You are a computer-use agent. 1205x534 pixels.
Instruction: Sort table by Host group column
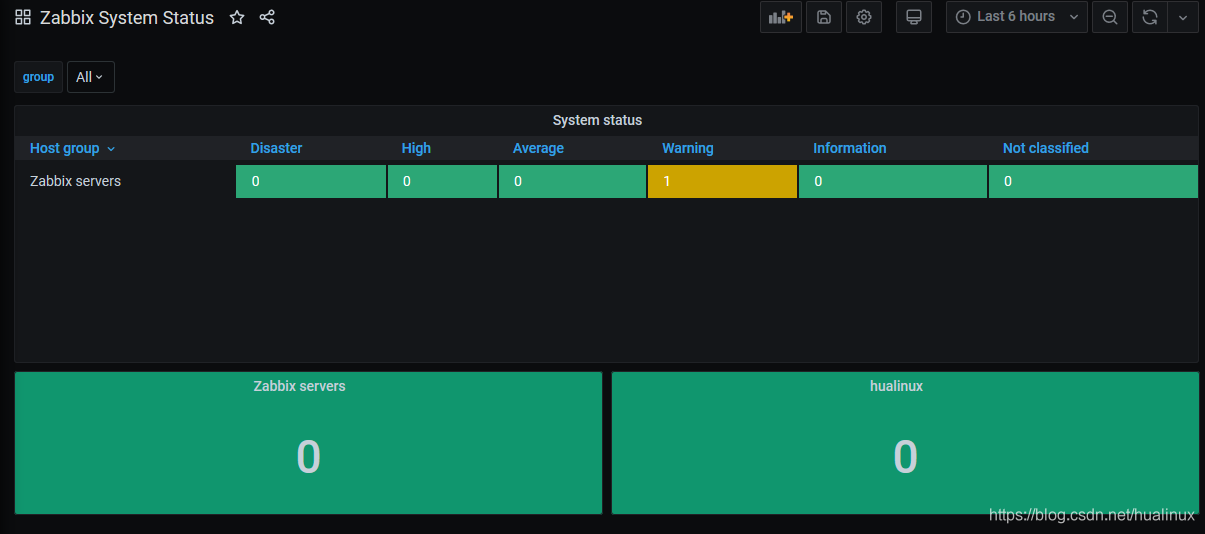coord(72,148)
